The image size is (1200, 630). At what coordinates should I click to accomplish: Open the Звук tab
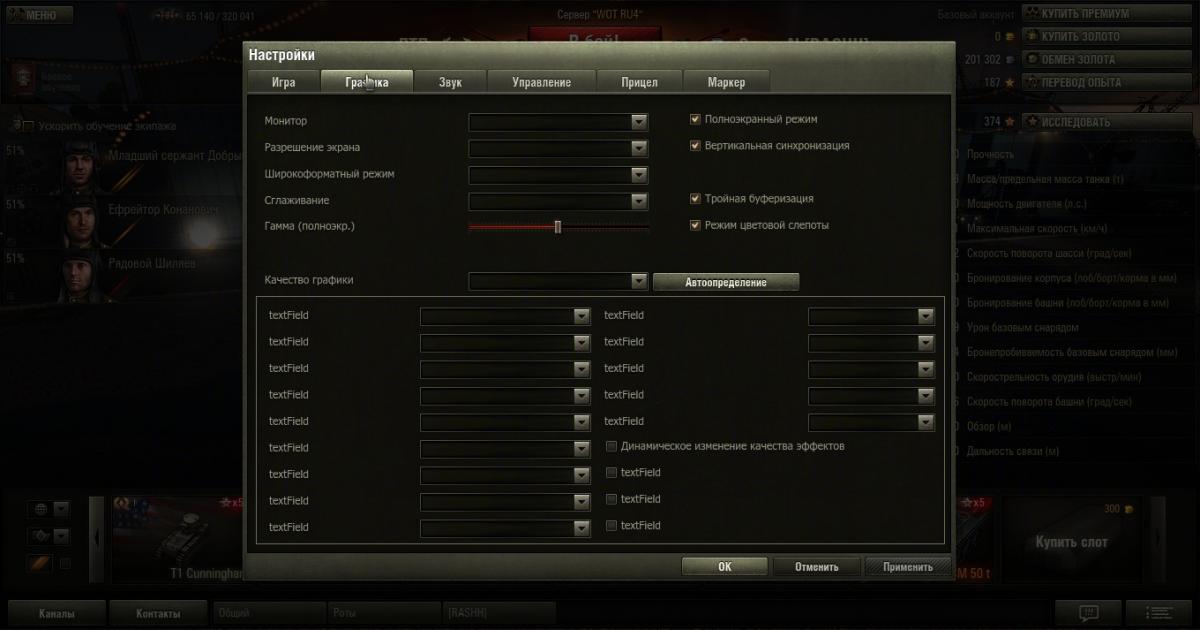tap(450, 82)
